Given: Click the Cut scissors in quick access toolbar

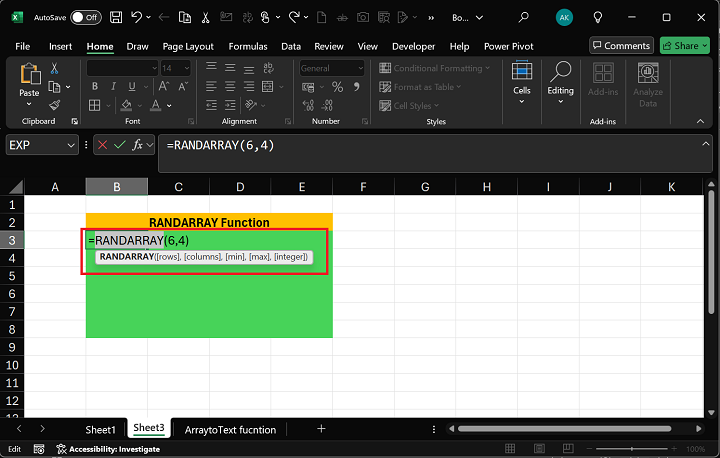Looking at the screenshot, I should (x=205, y=17).
